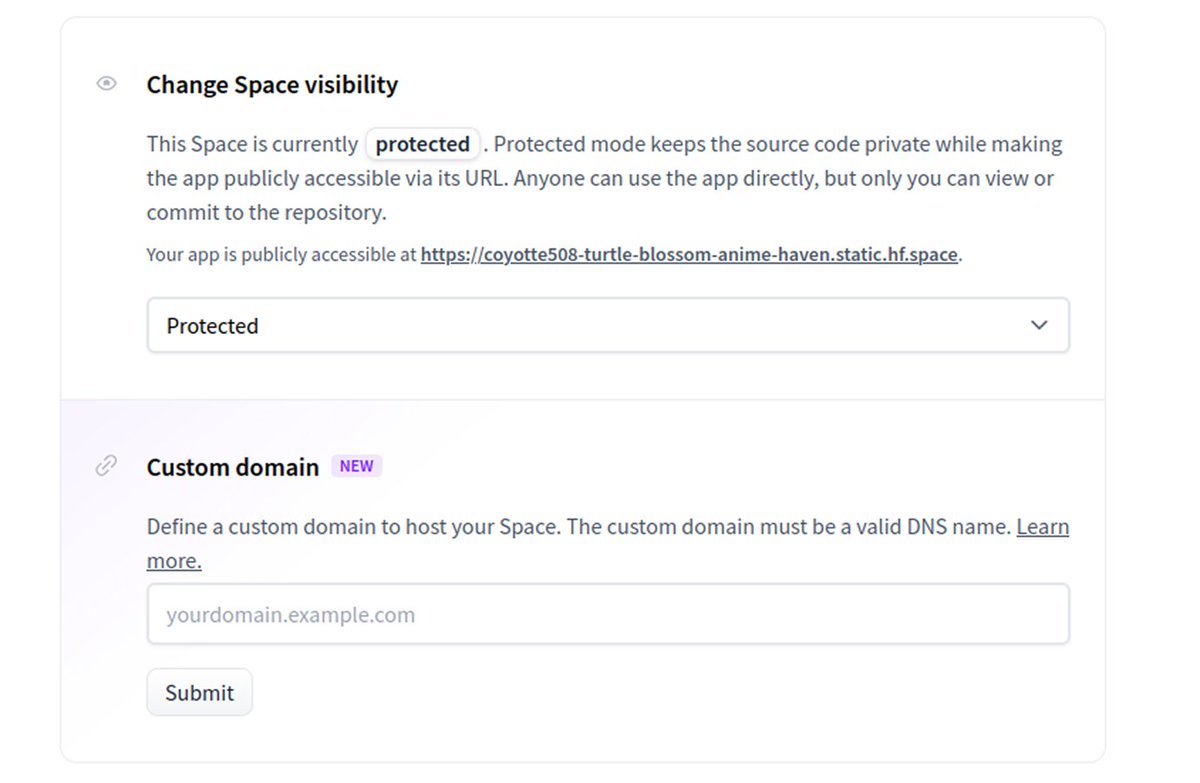Screen dimensions: 1200x783
Task: Click the link icon in the Custom domain section
Action: click(x=106, y=465)
